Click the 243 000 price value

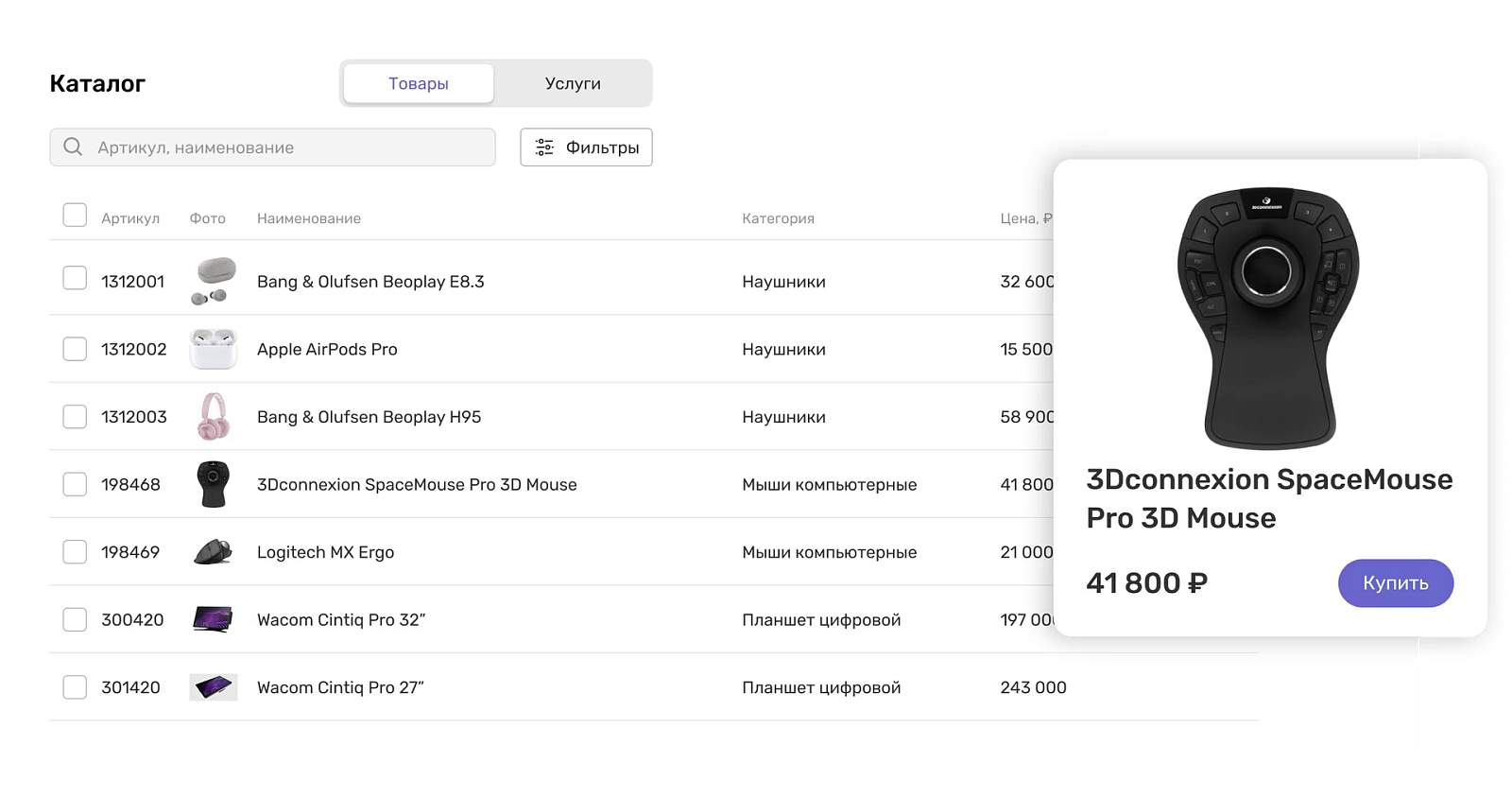click(1033, 687)
